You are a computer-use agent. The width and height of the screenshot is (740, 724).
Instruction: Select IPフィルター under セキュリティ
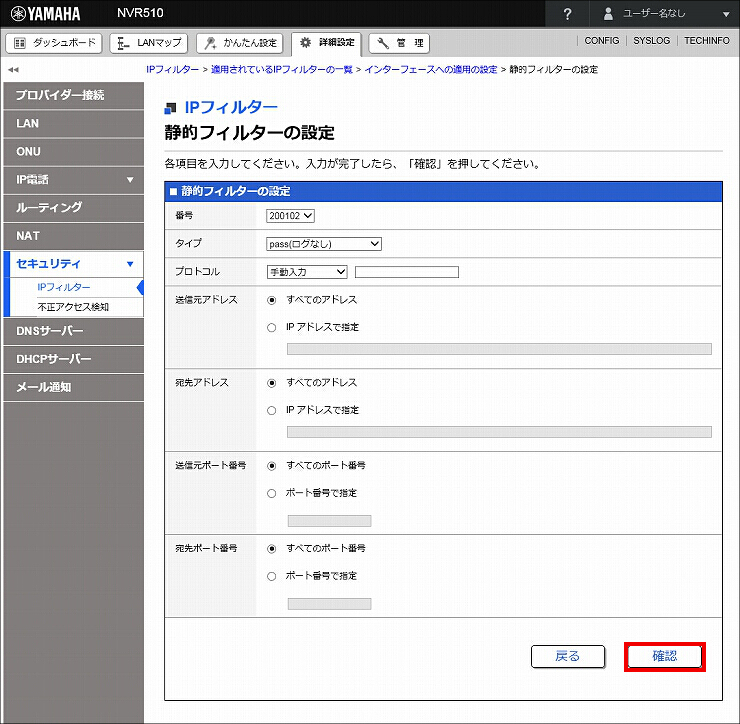click(63, 287)
